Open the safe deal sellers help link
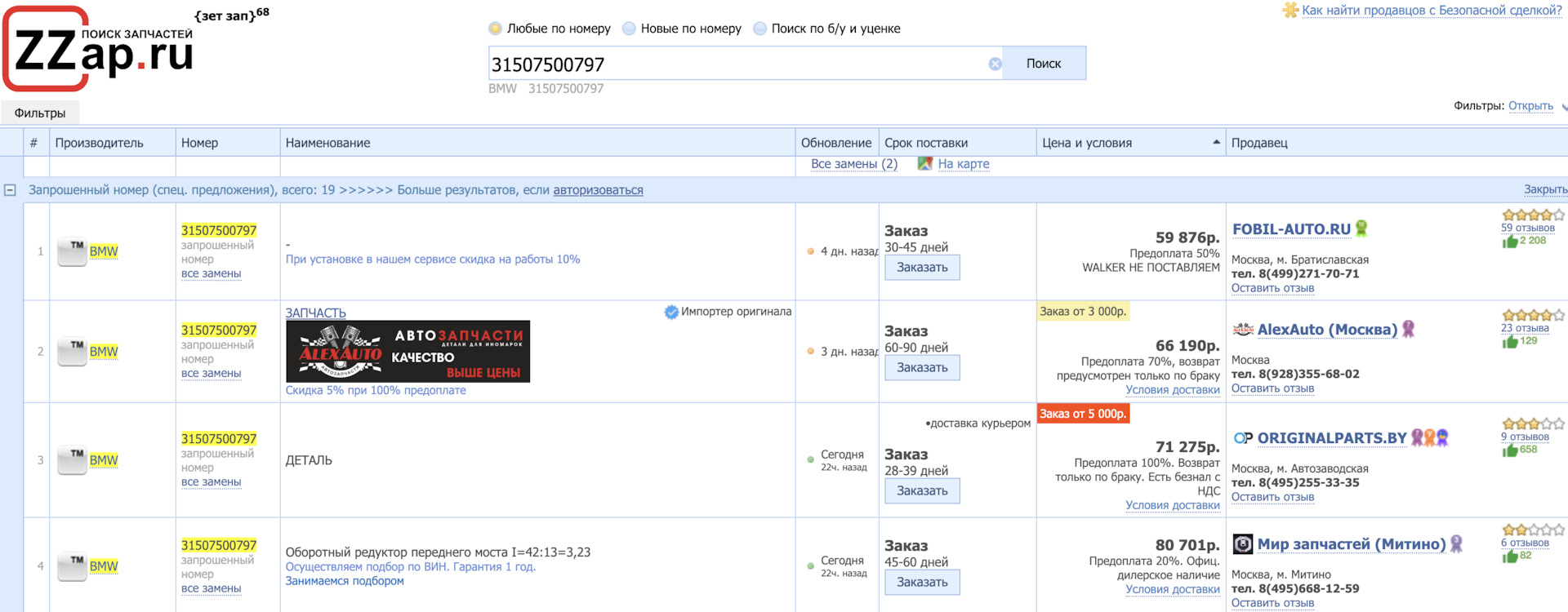1568x612 pixels. click(1432, 10)
